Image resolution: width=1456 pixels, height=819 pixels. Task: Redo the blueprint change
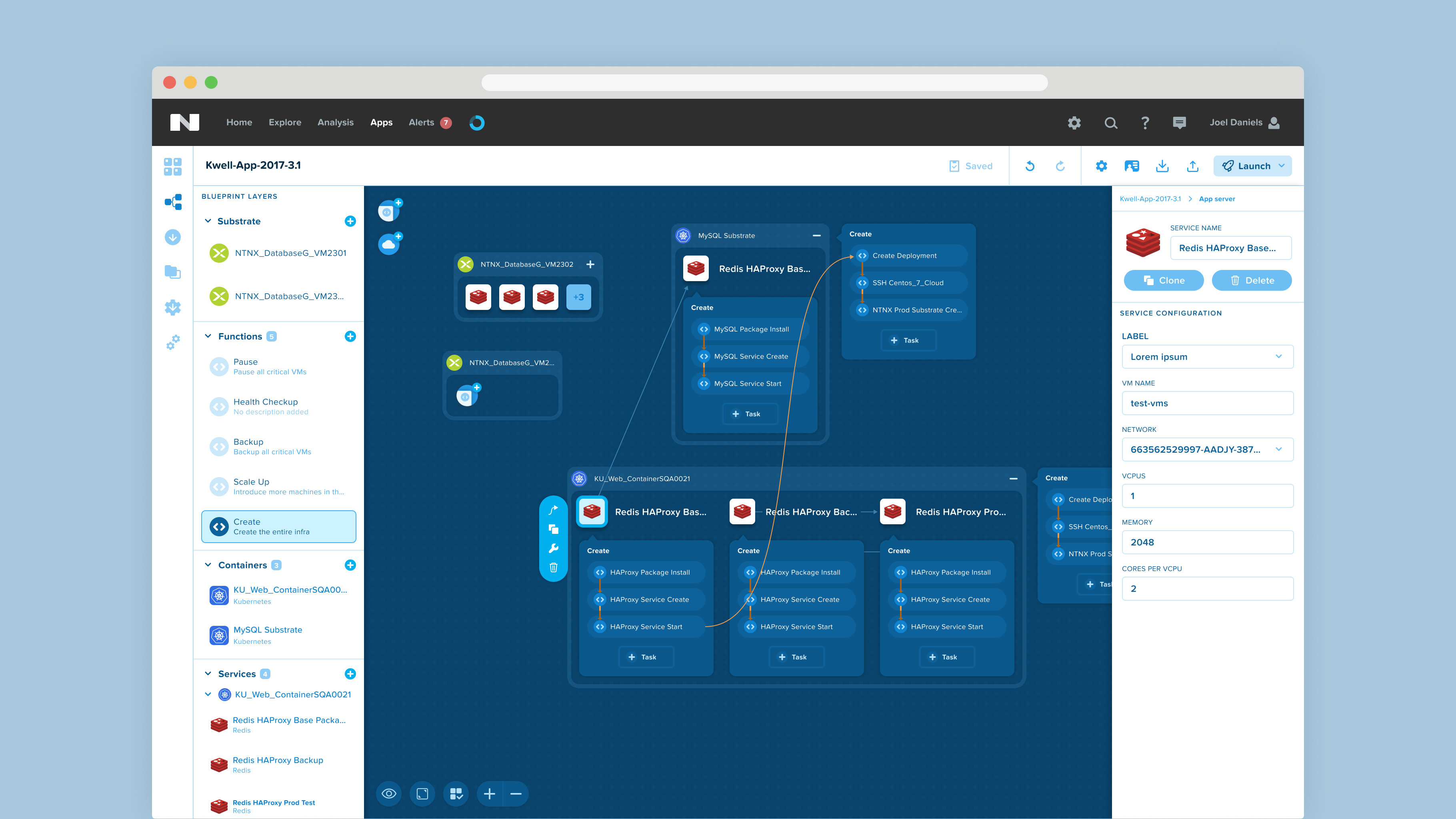tap(1060, 166)
